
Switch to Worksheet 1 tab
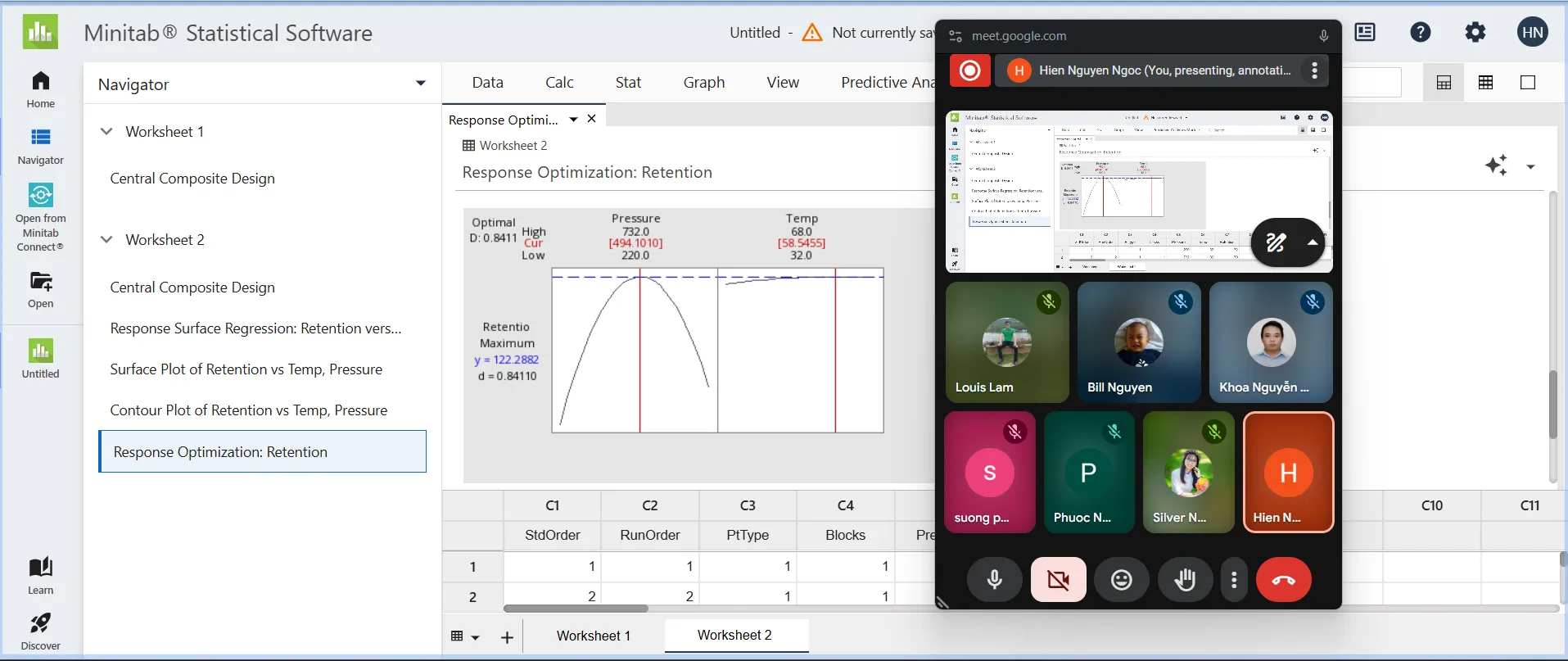click(594, 636)
